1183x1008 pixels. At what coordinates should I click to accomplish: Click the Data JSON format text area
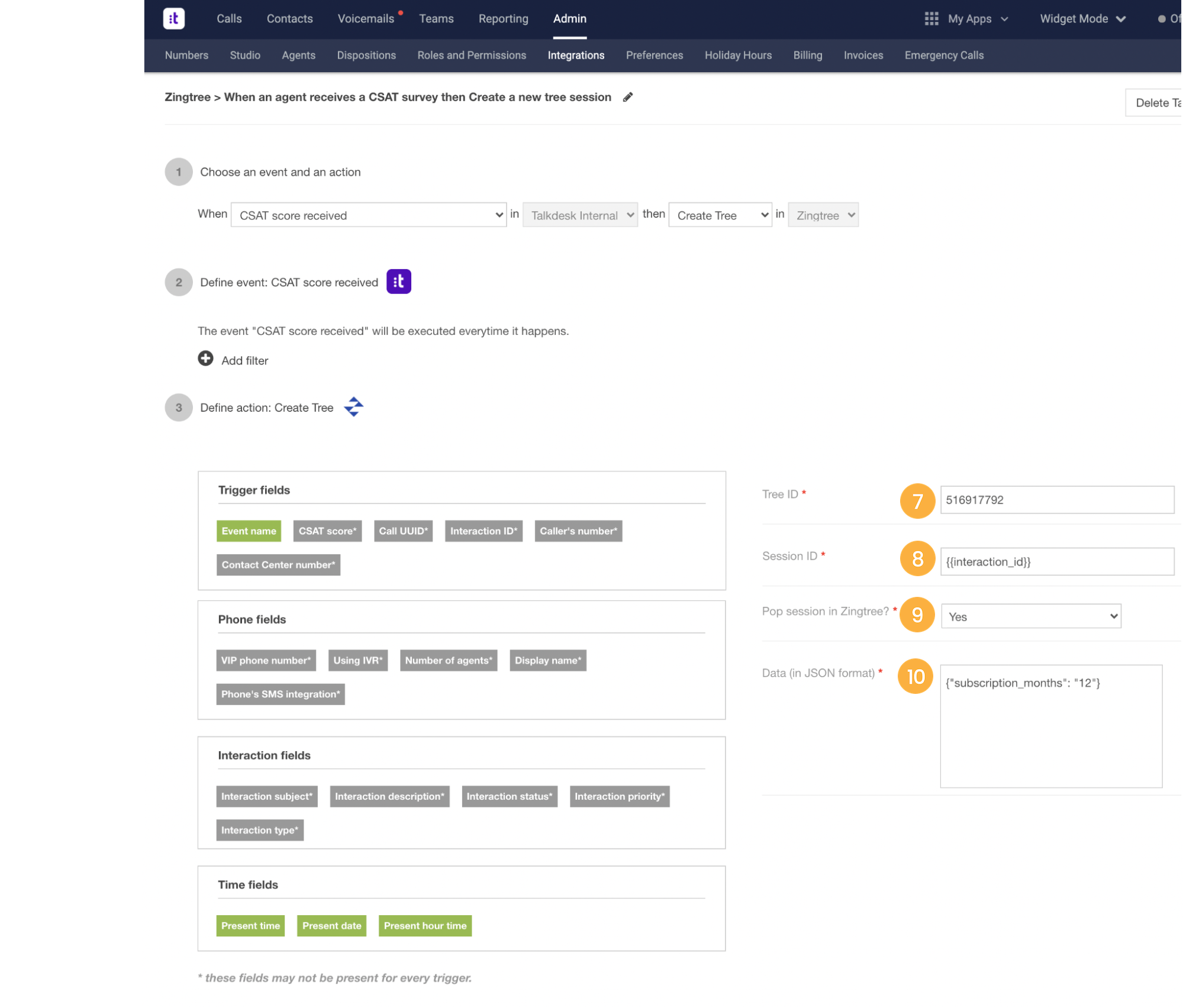(x=1051, y=726)
